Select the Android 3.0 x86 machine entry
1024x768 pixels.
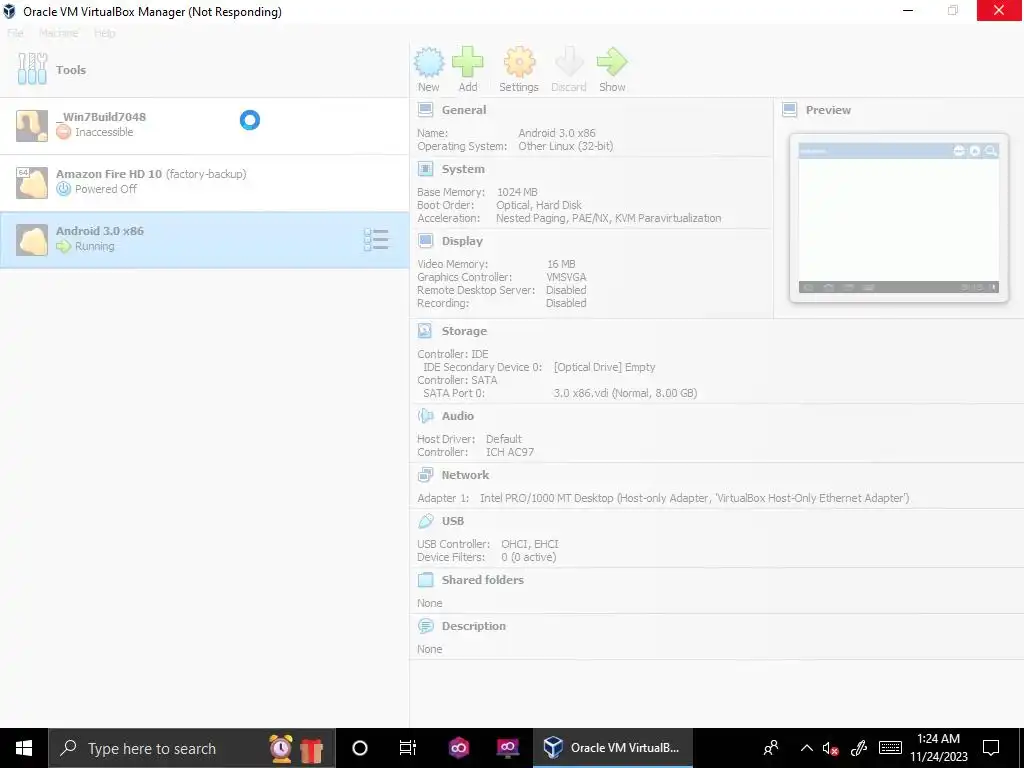pyautogui.click(x=204, y=240)
